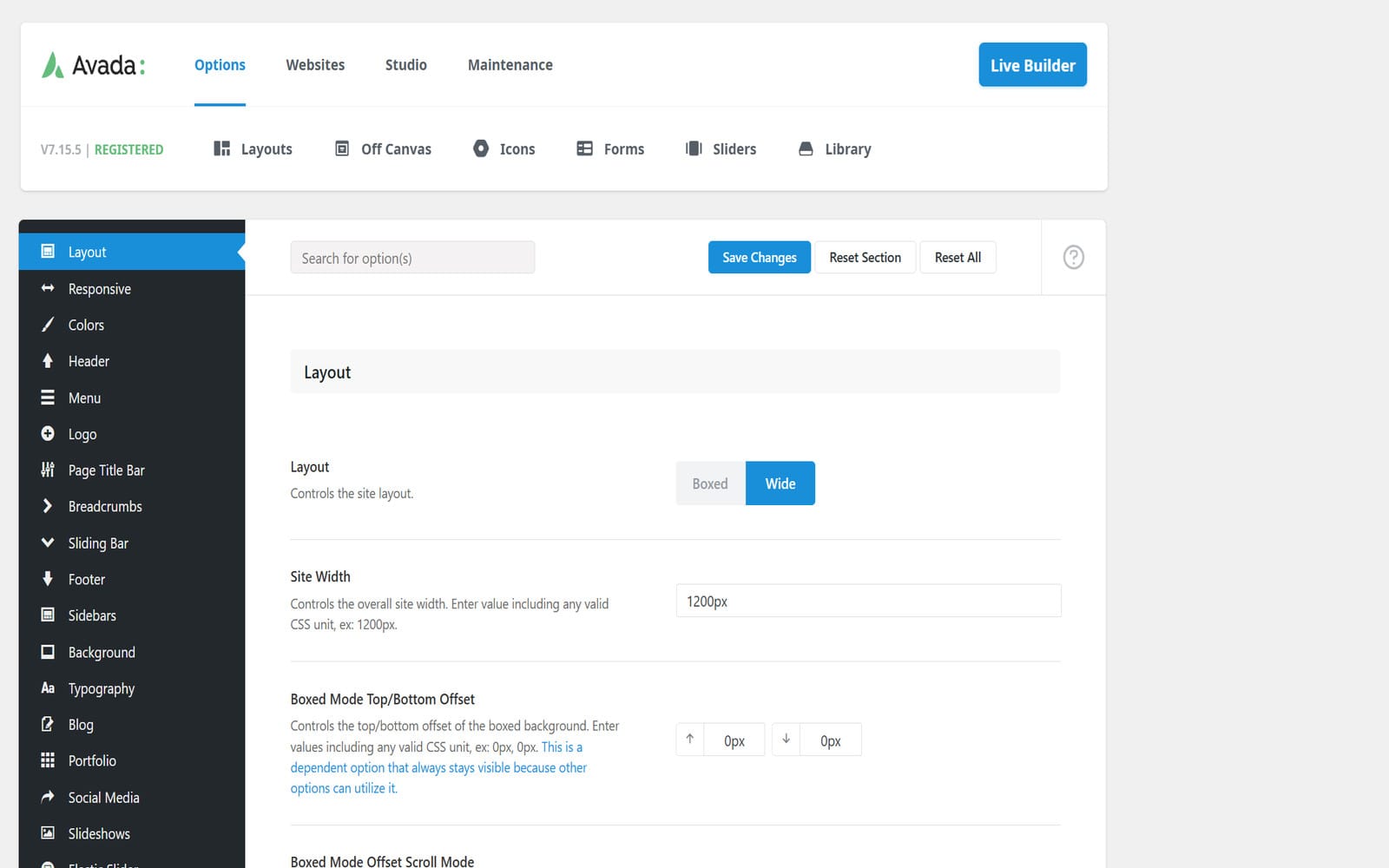This screenshot has width=1389, height=868.
Task: Click the Background square icon
Action: coord(48,651)
